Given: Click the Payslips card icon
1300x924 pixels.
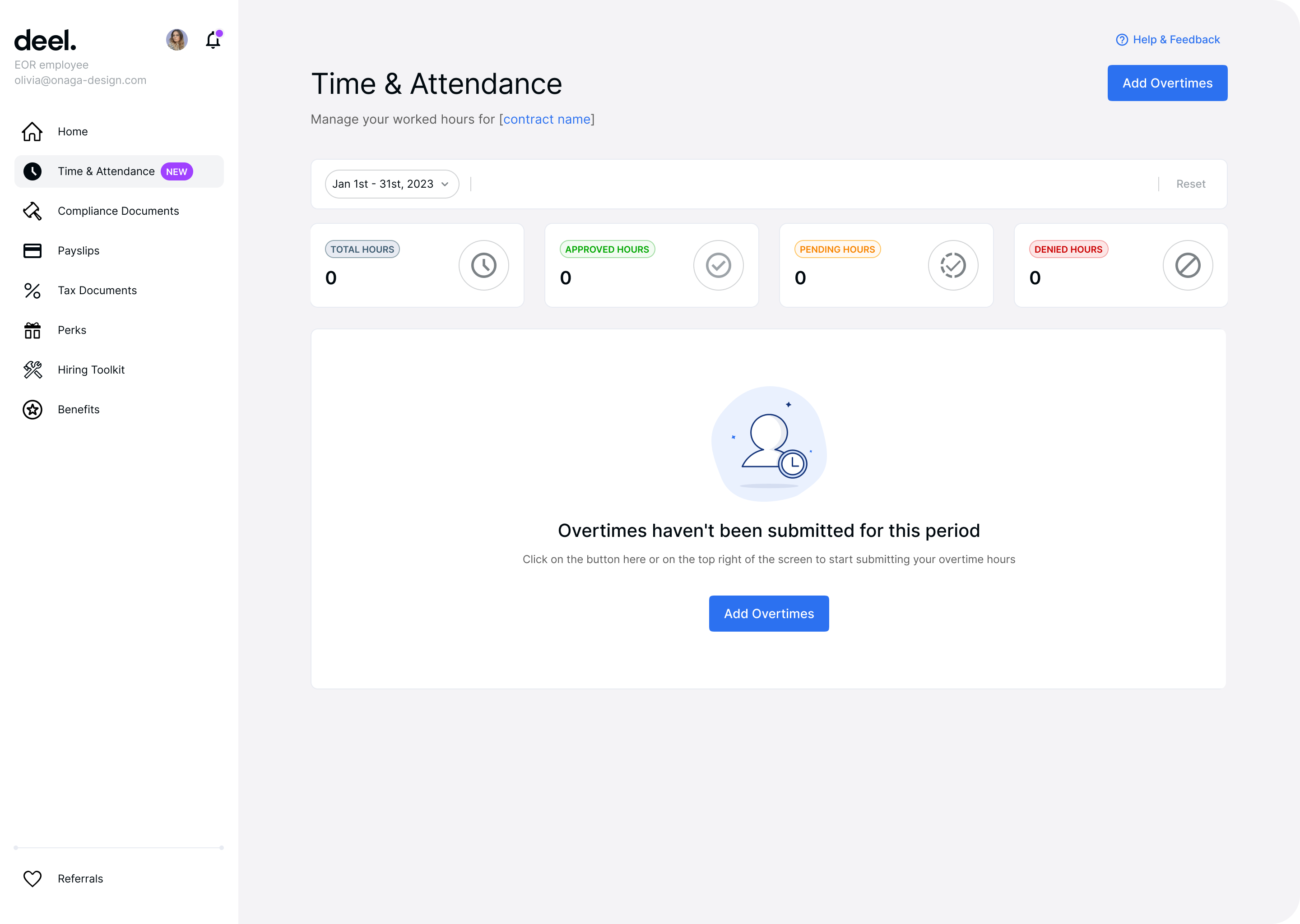Looking at the screenshot, I should tap(32, 251).
